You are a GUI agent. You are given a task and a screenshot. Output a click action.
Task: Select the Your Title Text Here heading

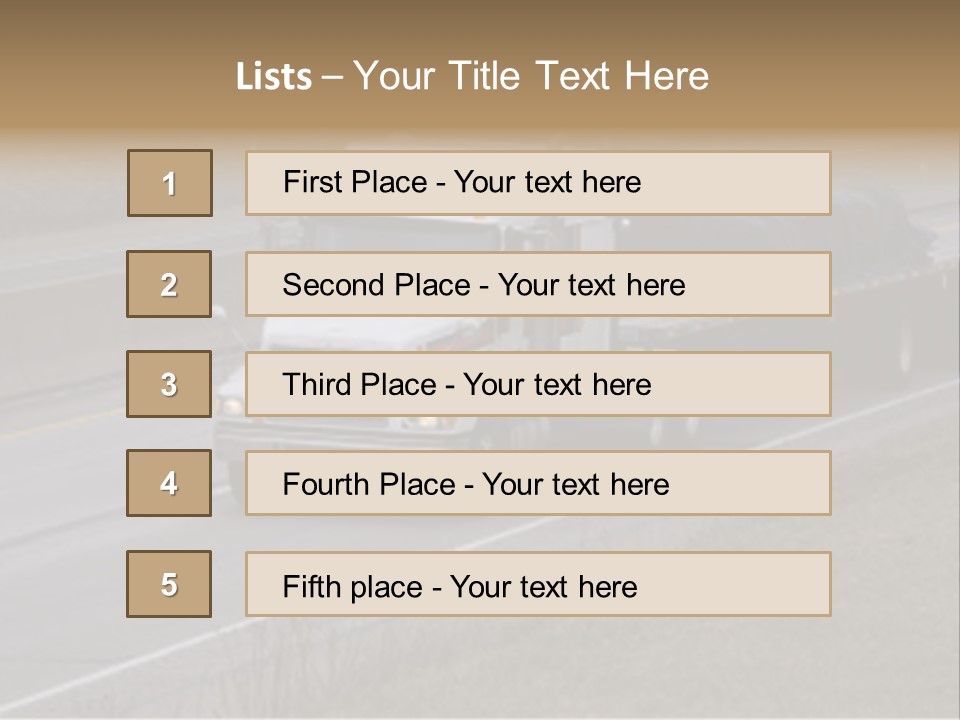(531, 76)
